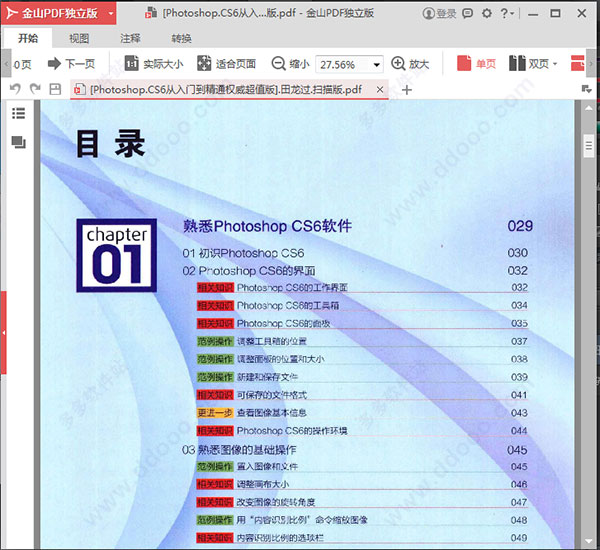Screen dimensions: 600x550
Task: Click the red continuous-scroll layout icon
Action: pyautogui.click(x=577, y=64)
